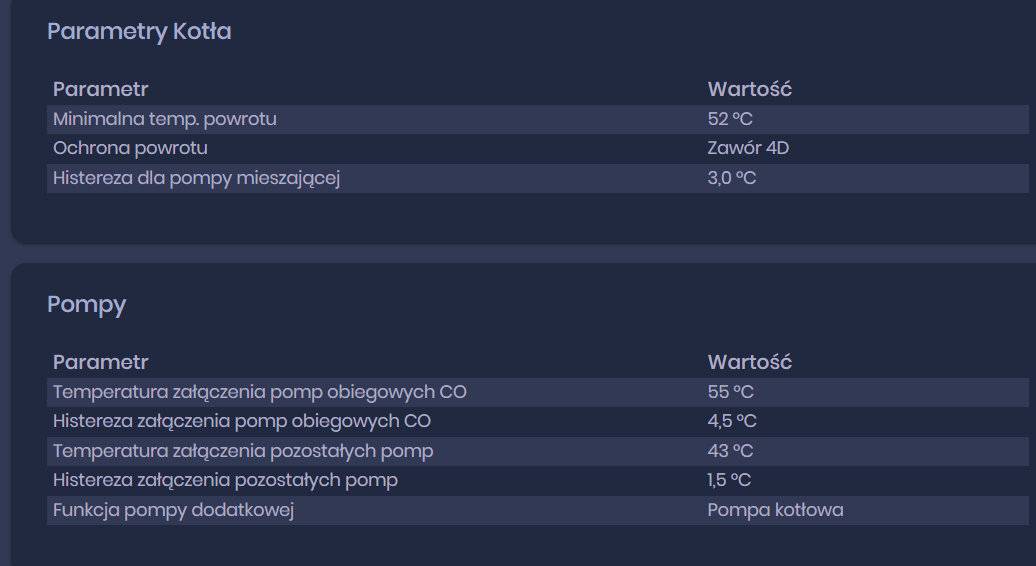Image resolution: width=1036 pixels, height=566 pixels.
Task: Click Wartość header in Pompy table
Action: pos(749,362)
